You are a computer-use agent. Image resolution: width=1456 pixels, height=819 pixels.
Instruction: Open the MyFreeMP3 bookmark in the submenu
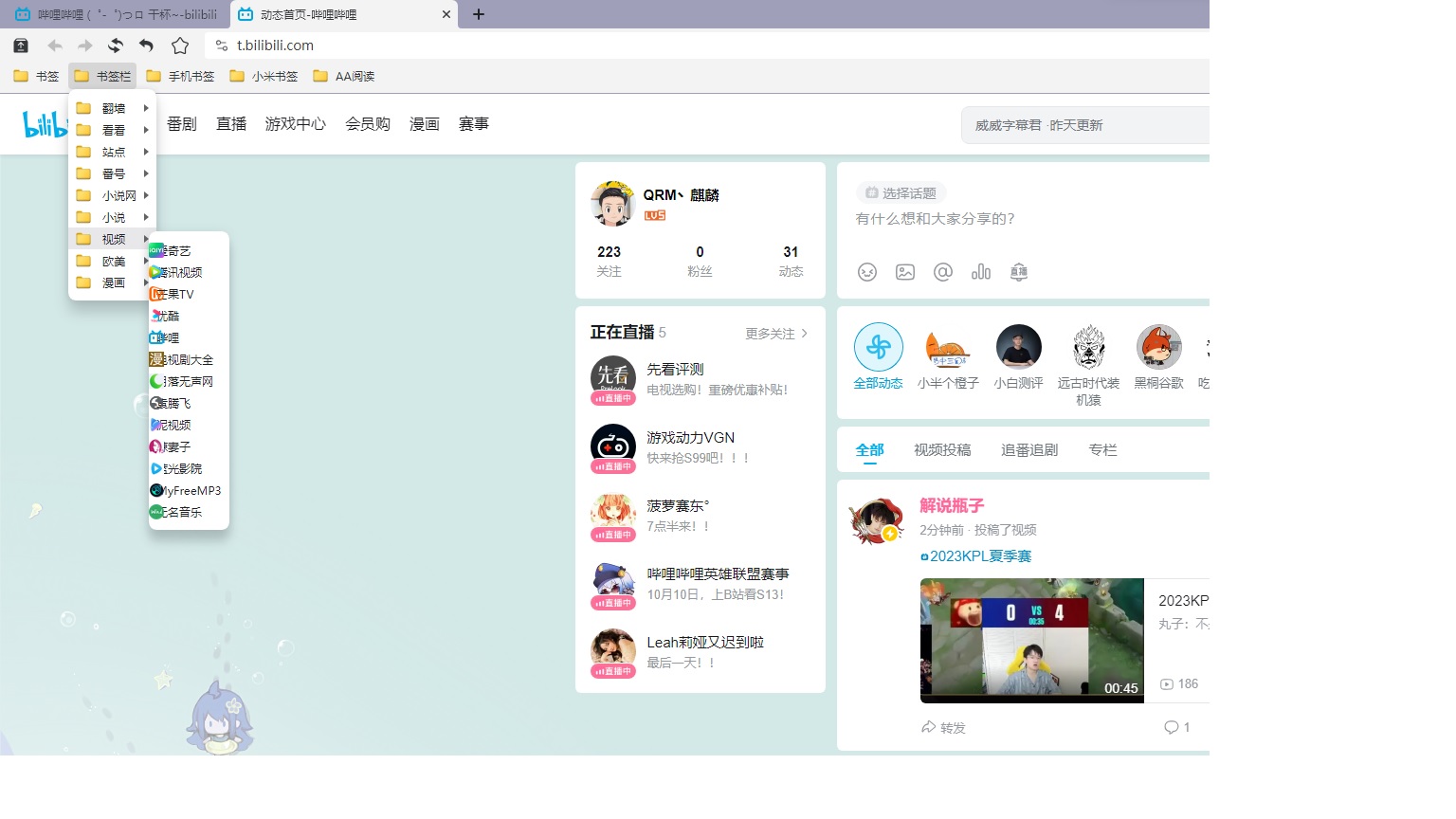(189, 490)
